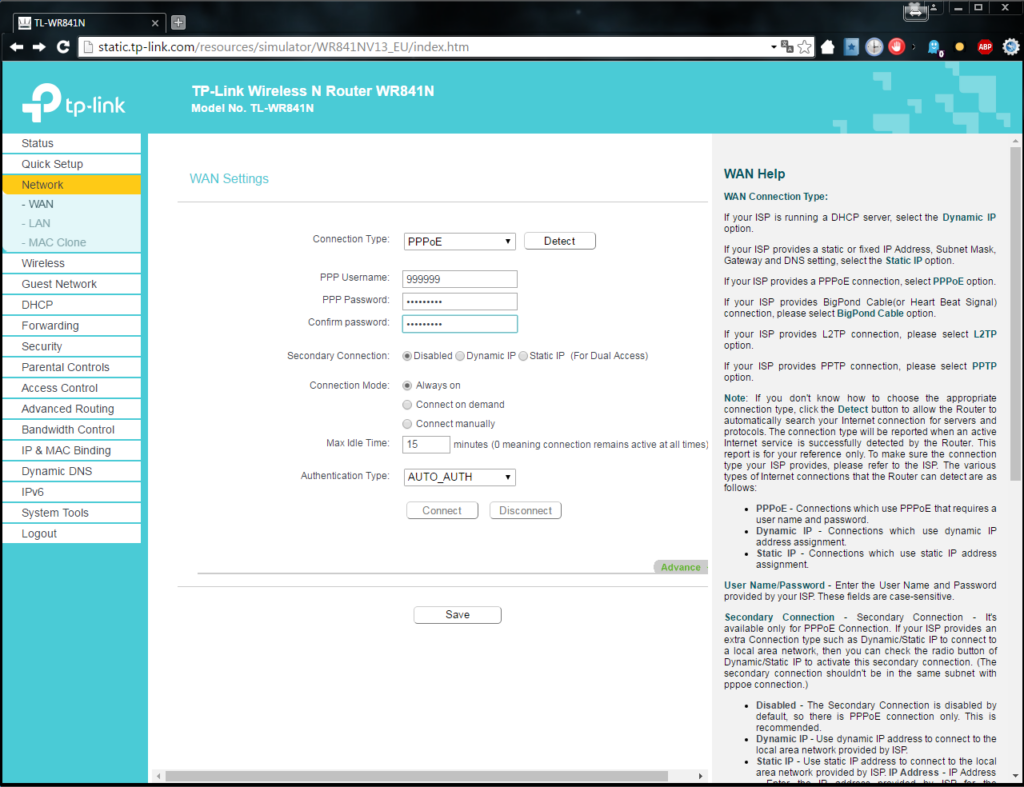Click the browser reload icon
Screen dimensions: 1024x787
63,47
